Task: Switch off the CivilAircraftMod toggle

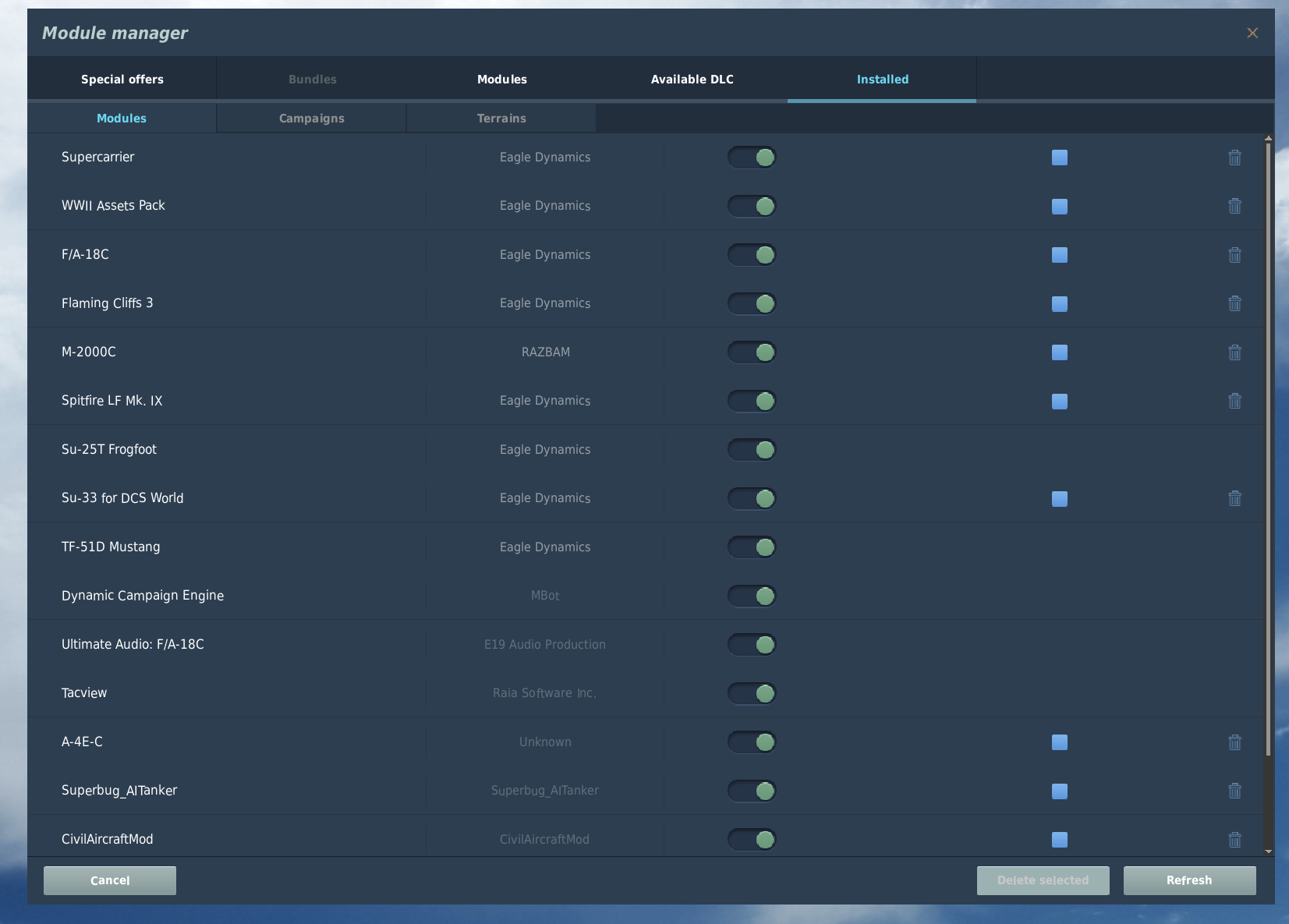Action: (x=752, y=840)
